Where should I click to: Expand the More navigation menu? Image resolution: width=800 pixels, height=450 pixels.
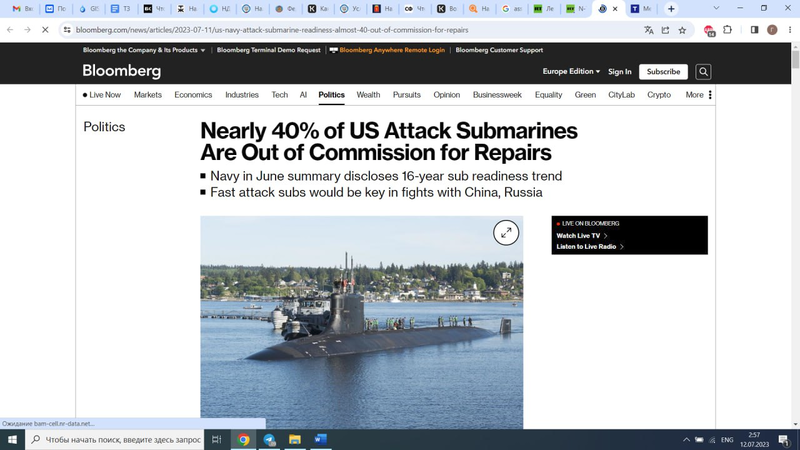pyautogui.click(x=698, y=95)
